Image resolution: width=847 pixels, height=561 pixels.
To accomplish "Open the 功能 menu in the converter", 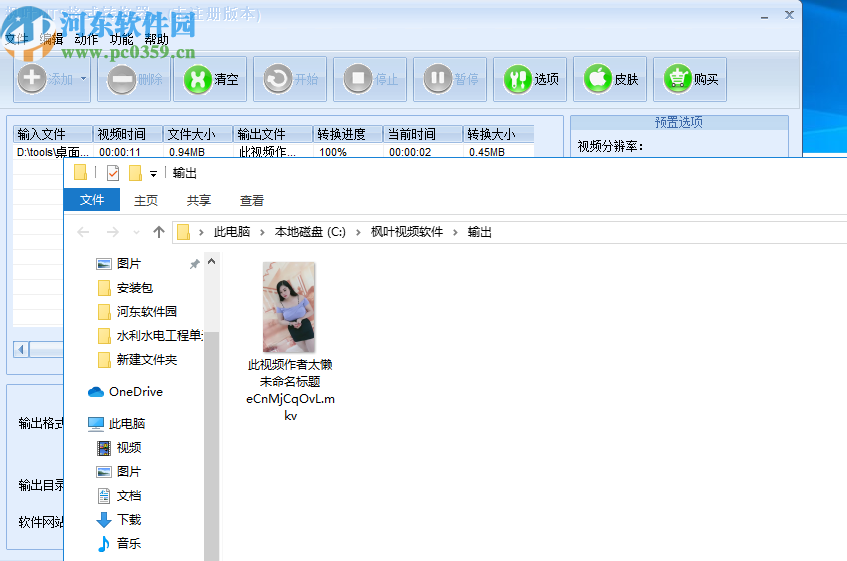I will pyautogui.click(x=121, y=39).
